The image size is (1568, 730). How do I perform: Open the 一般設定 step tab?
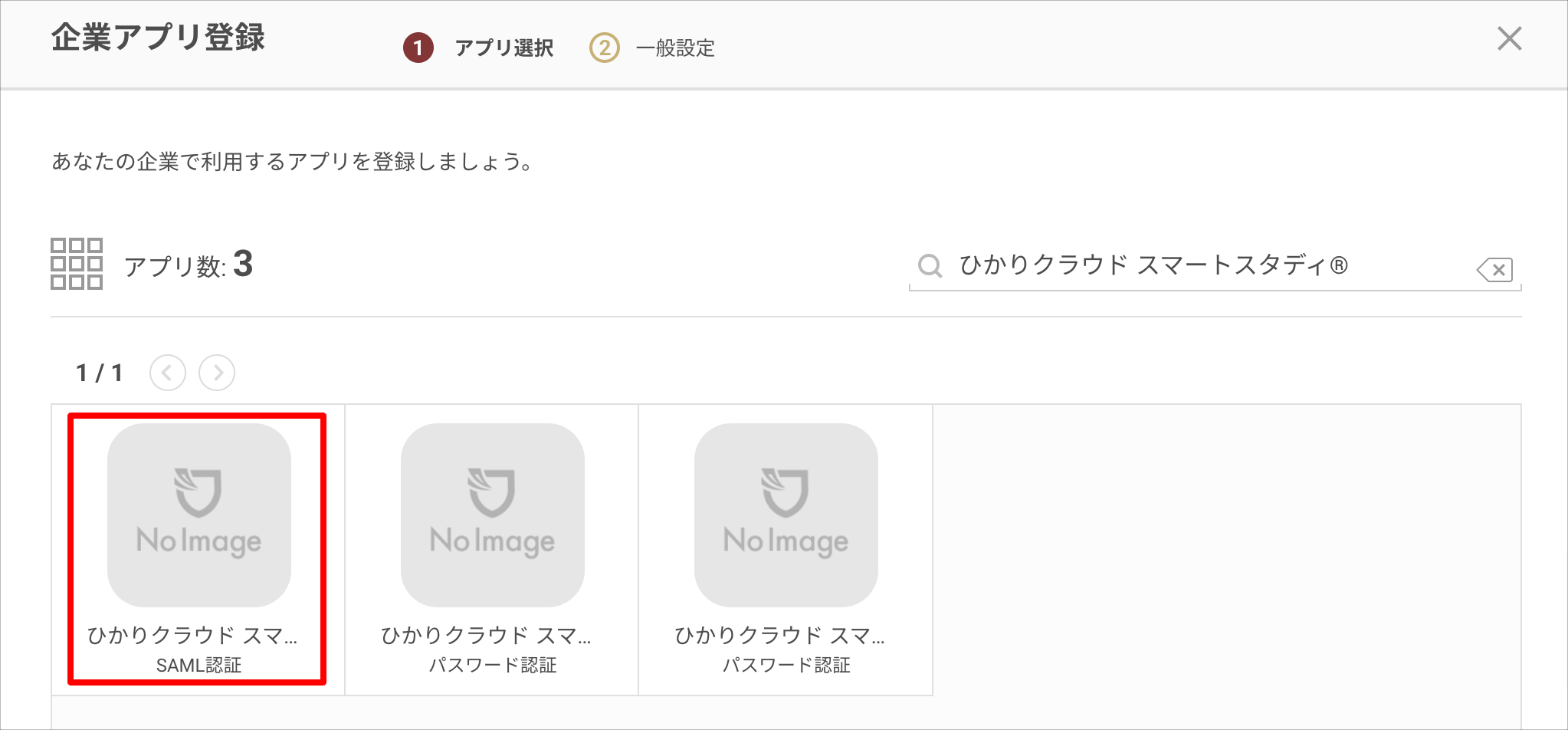[x=675, y=48]
